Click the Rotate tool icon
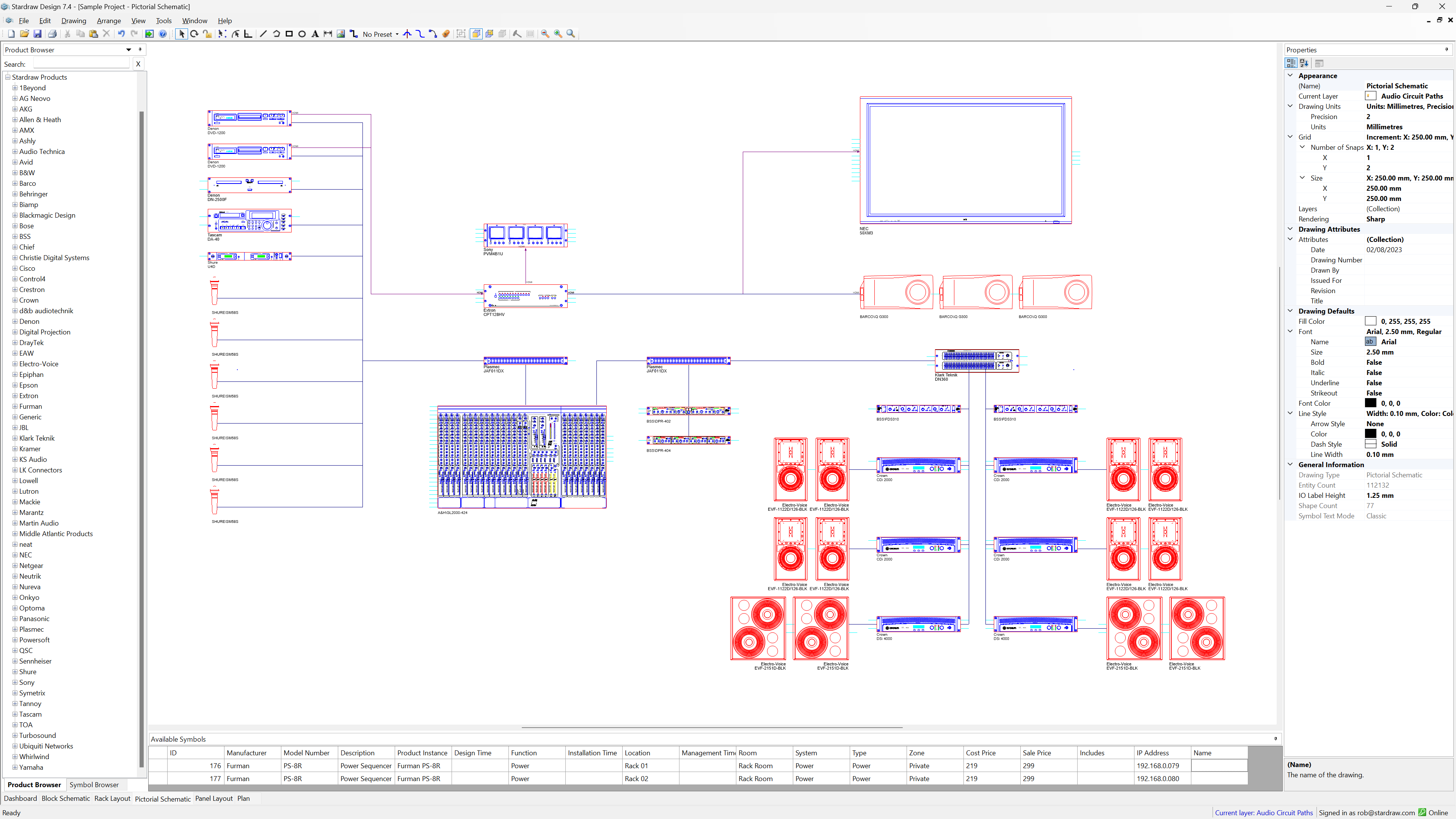The width and height of the screenshot is (1456, 819). [x=194, y=34]
